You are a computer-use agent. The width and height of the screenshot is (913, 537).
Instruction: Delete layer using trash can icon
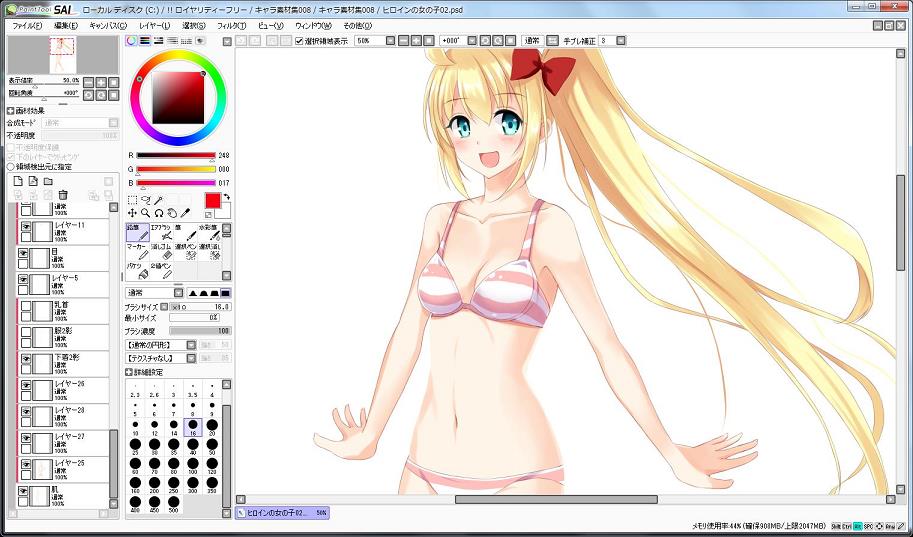(62, 195)
